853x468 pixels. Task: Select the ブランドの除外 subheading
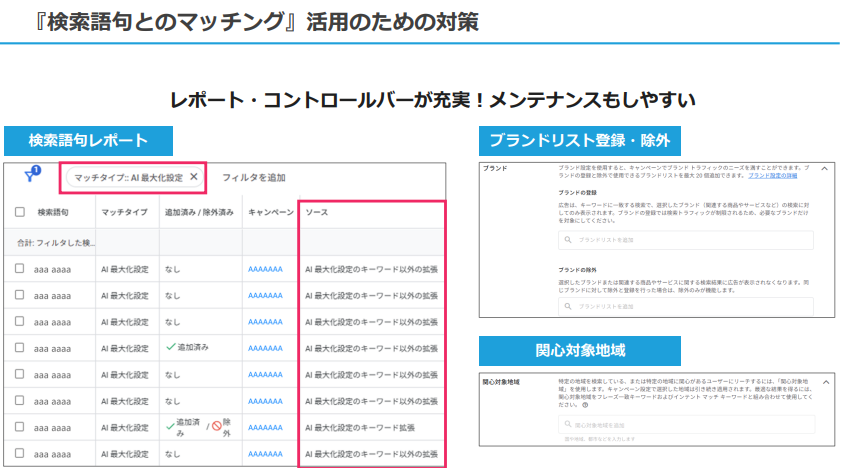pos(577,270)
